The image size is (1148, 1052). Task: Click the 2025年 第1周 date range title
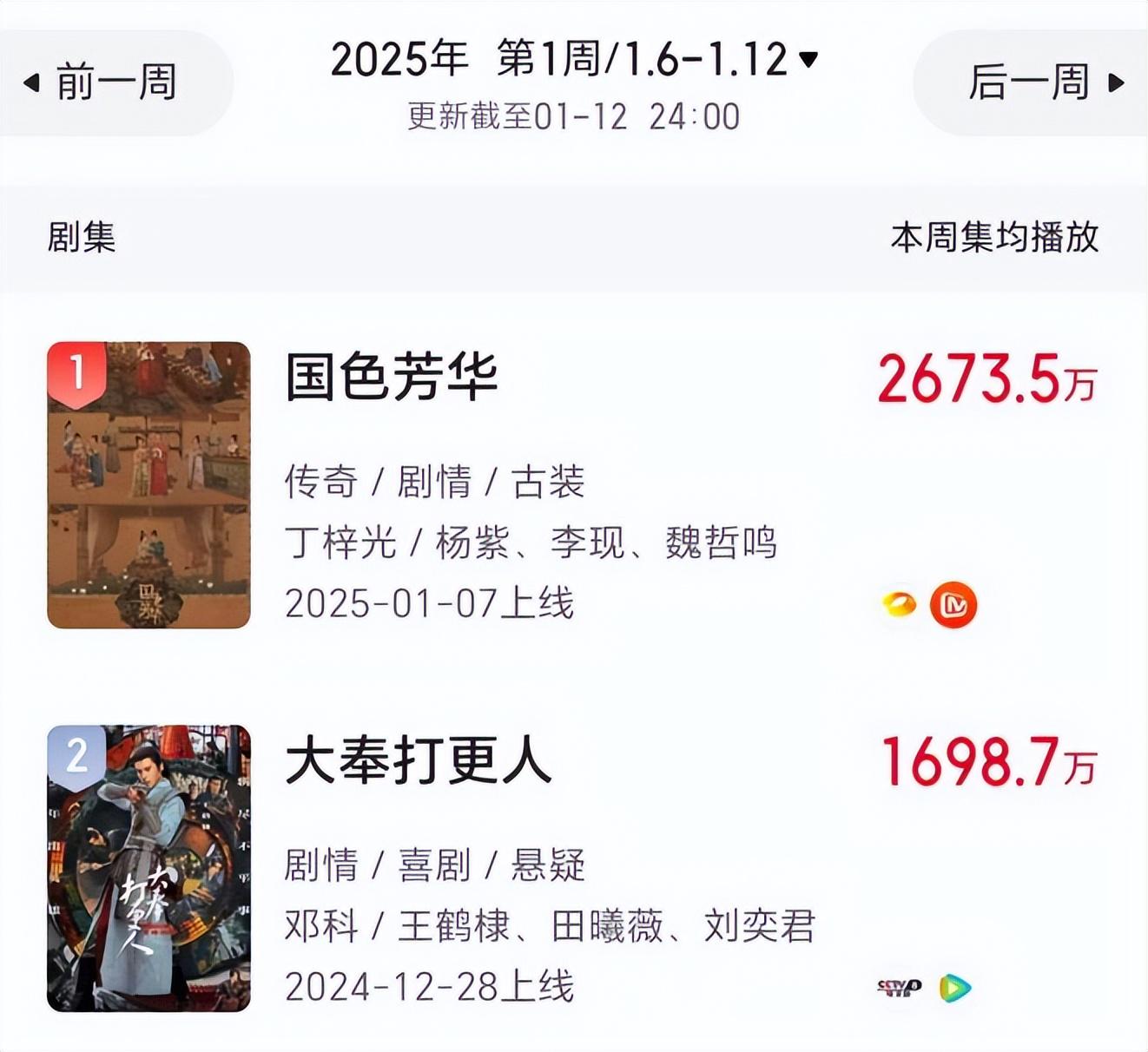tap(560, 59)
